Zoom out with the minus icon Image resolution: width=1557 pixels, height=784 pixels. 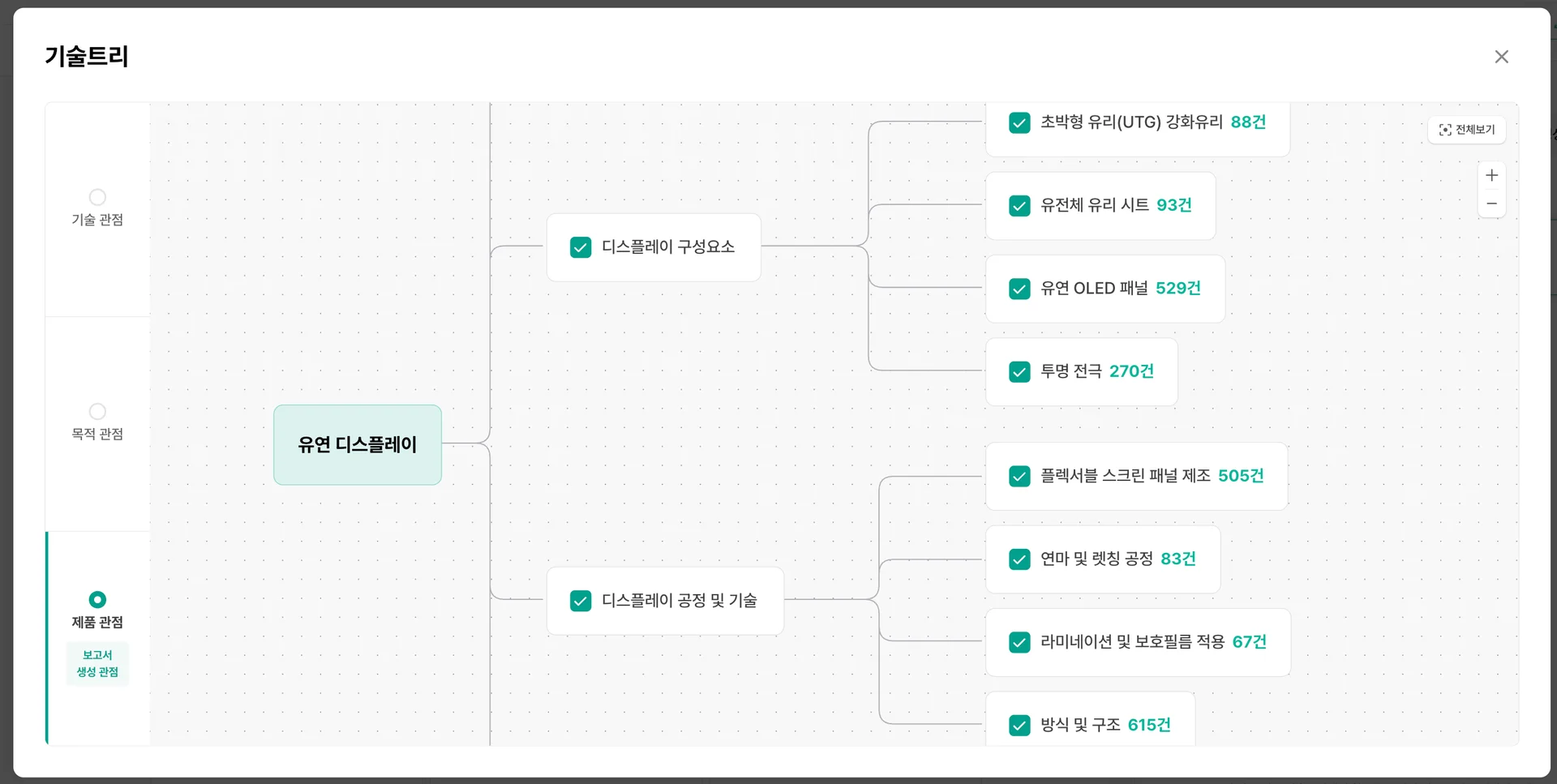click(1491, 203)
